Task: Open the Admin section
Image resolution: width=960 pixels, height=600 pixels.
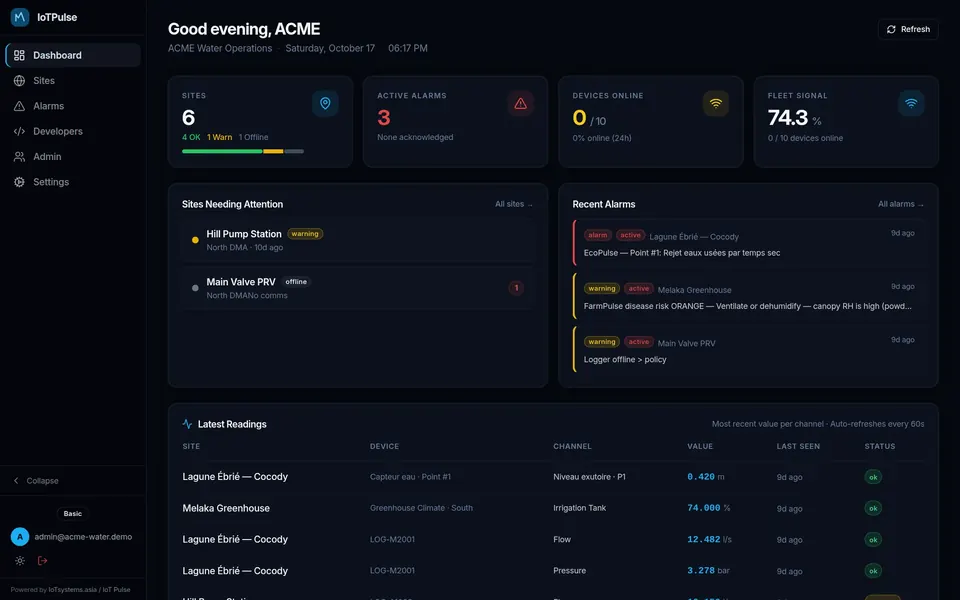Action: pyautogui.click(x=73, y=156)
